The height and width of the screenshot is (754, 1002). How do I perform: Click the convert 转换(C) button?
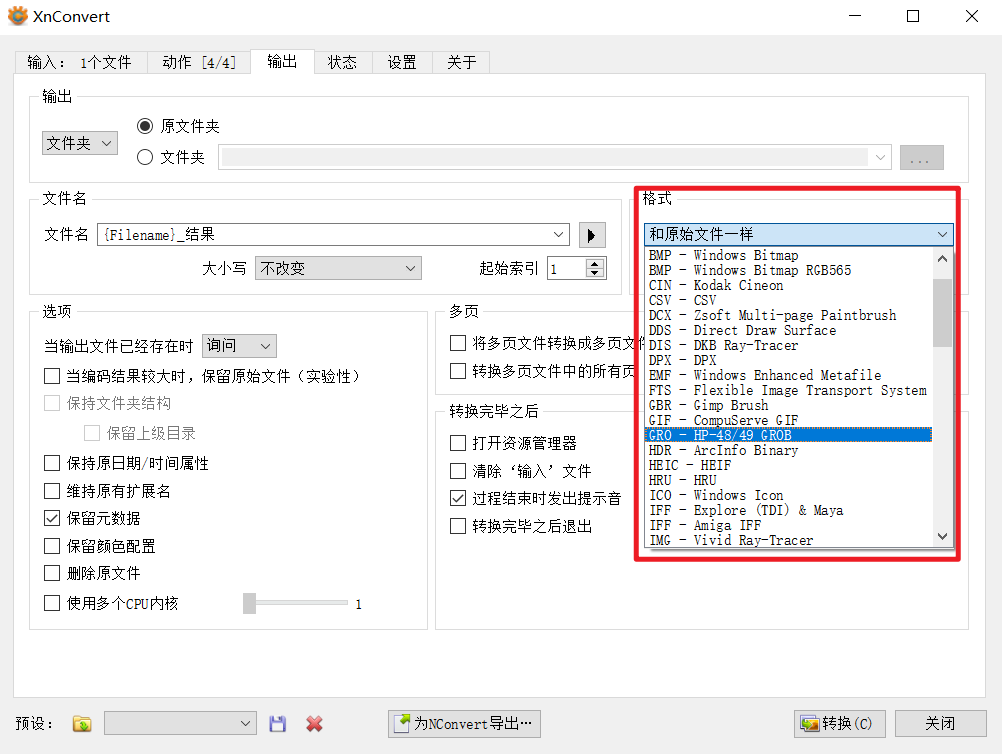click(x=840, y=723)
